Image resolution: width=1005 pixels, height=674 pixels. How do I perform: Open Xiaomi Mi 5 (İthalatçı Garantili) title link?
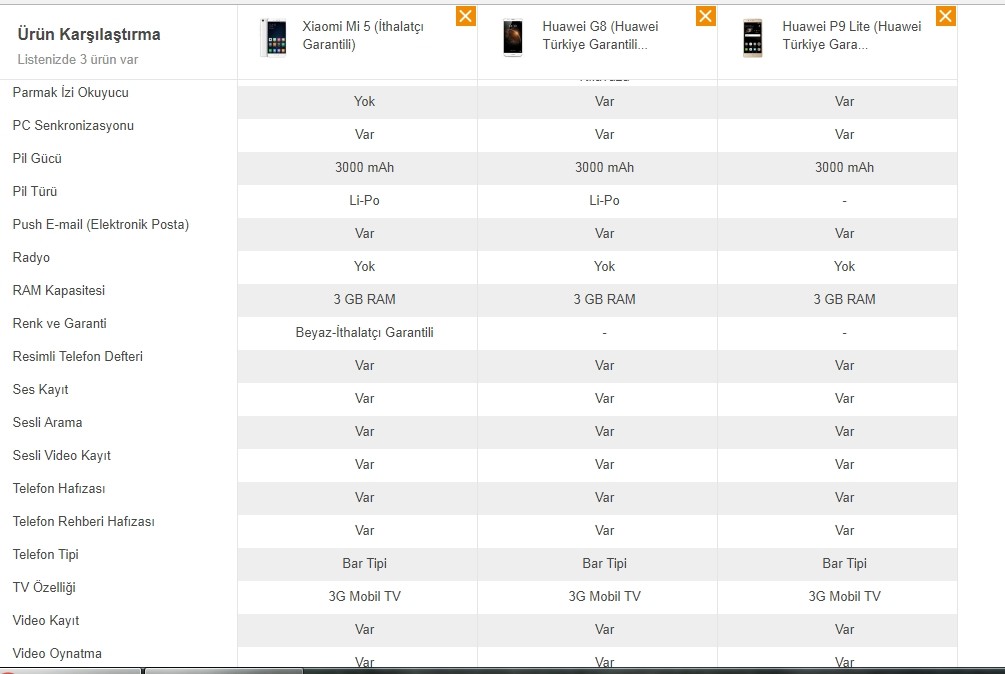(x=363, y=35)
